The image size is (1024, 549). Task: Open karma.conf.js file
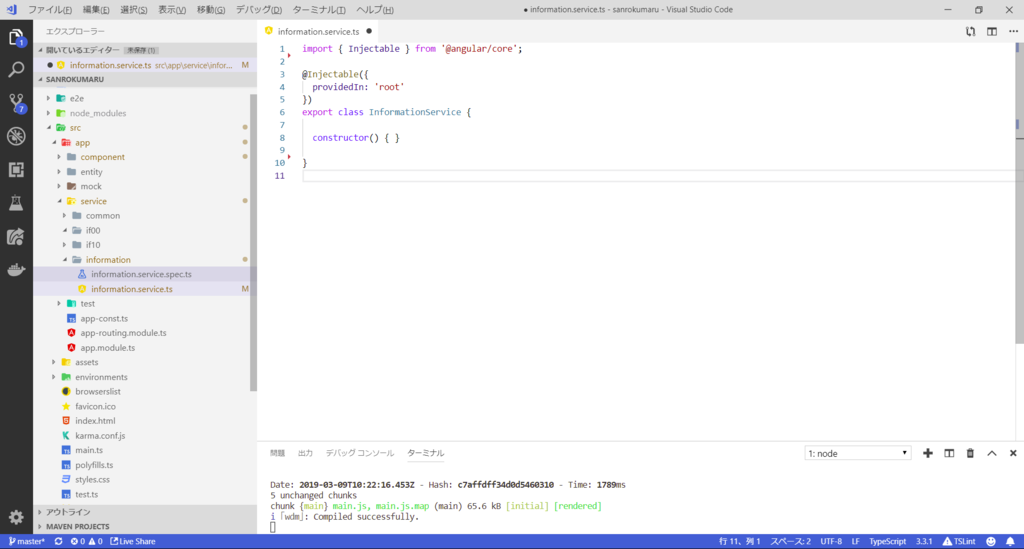pyautogui.click(x=100, y=435)
